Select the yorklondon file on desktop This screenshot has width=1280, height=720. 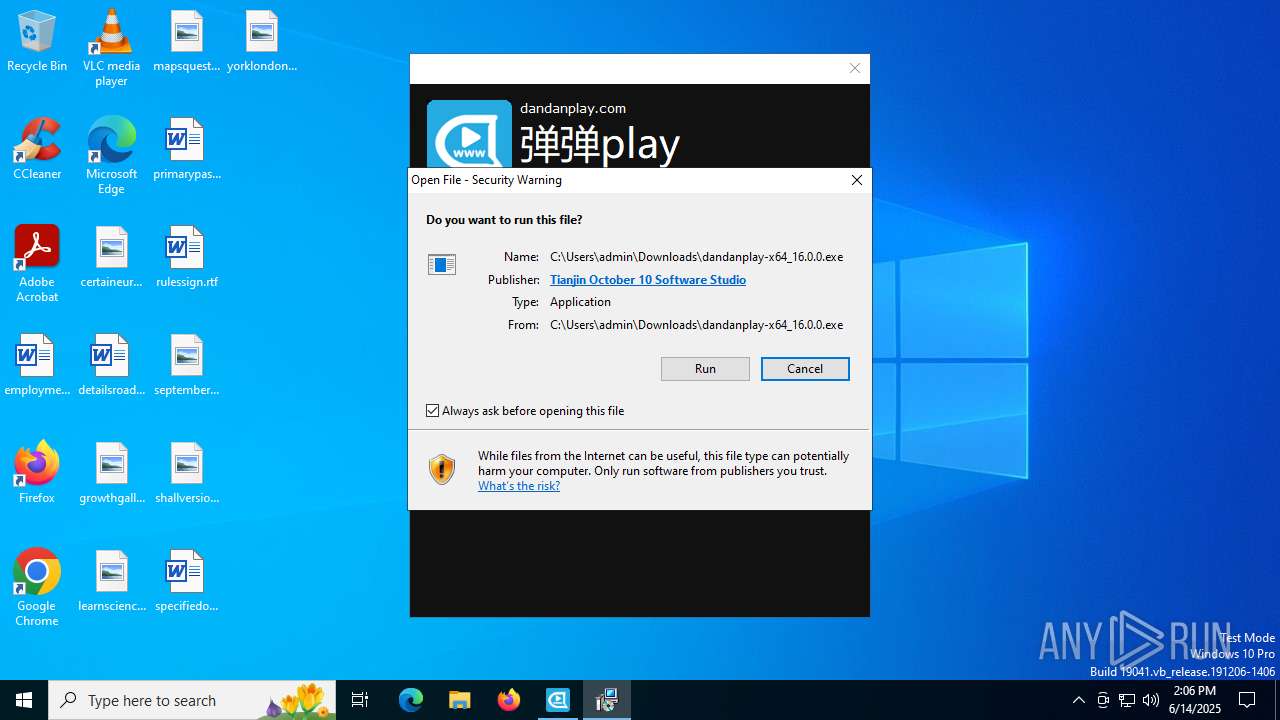pos(262,41)
